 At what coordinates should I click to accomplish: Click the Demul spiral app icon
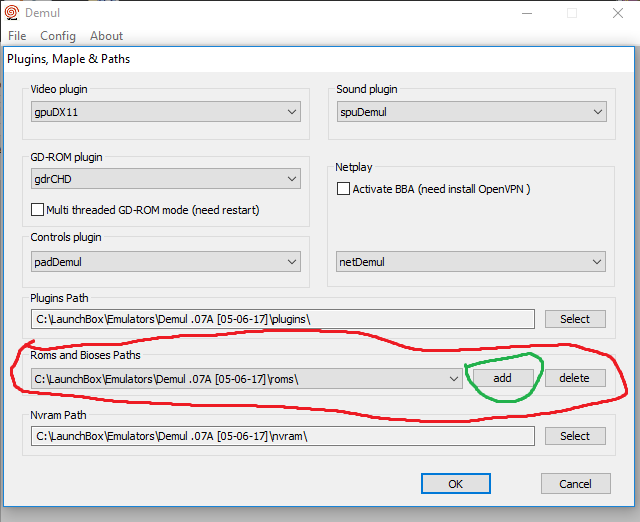(12, 13)
